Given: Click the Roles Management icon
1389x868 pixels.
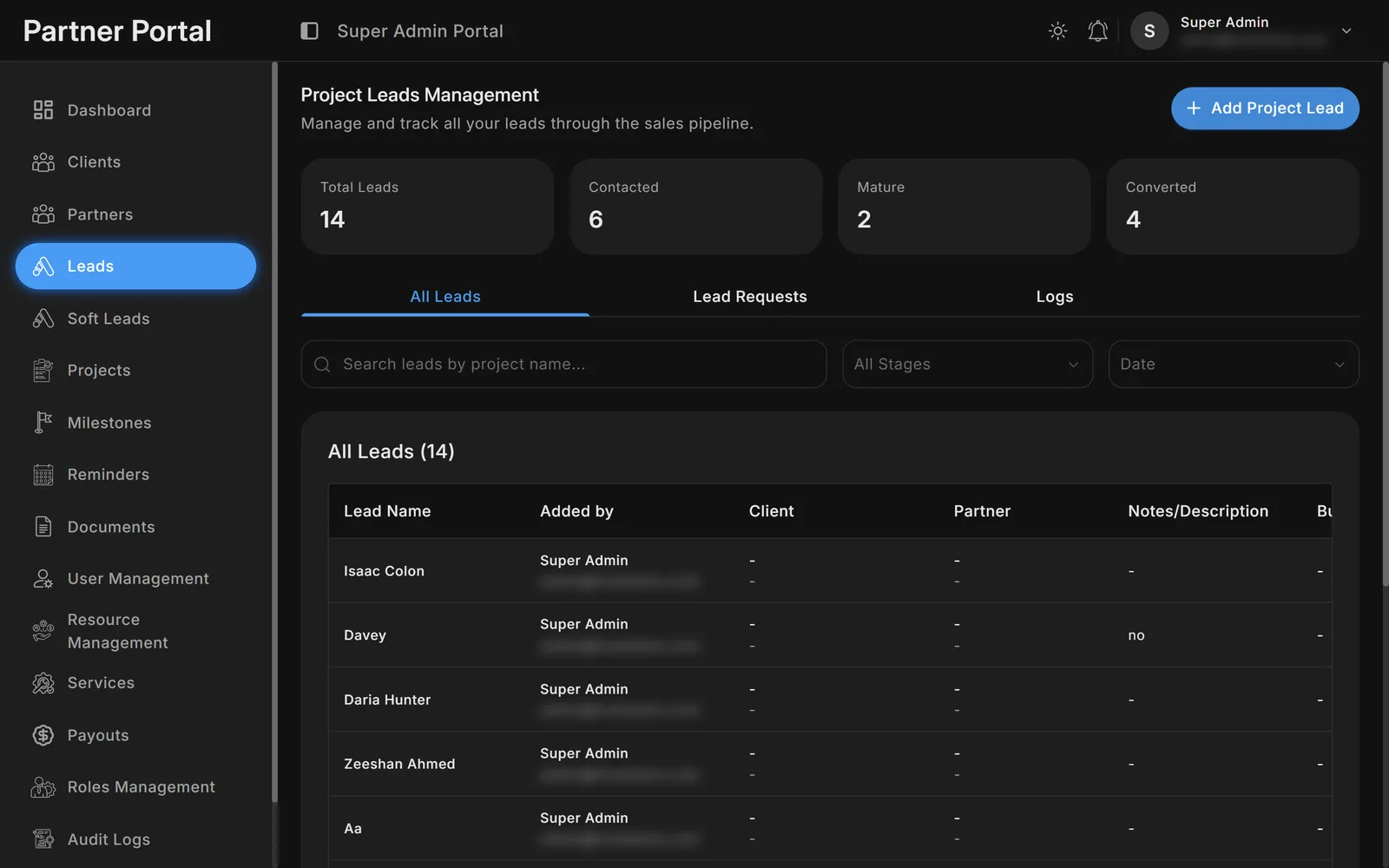Looking at the screenshot, I should [43, 787].
